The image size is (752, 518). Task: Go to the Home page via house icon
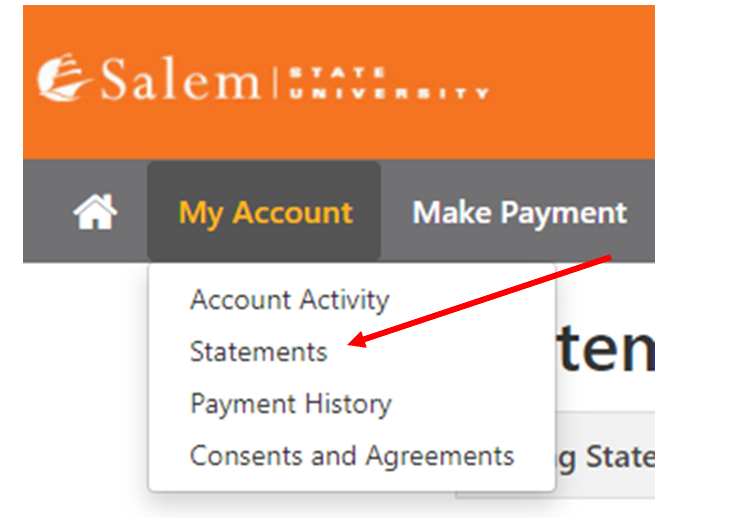[95, 212]
